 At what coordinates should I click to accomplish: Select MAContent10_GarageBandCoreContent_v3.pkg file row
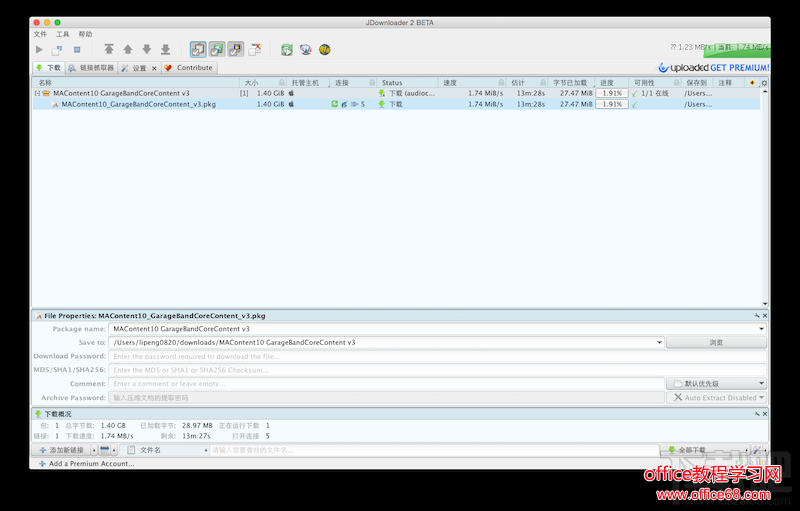[x=396, y=104]
